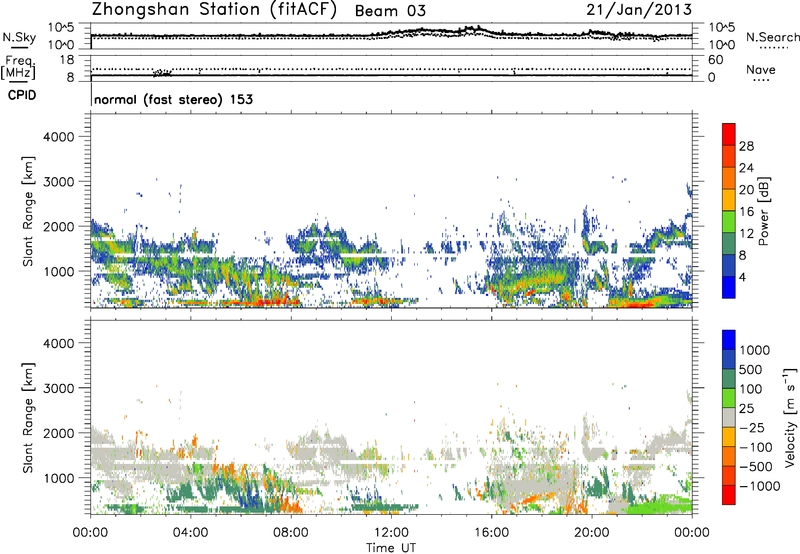Image resolution: width=800 pixels, height=554 pixels.
Task: Click the Velocity colorbar '-25' tick value
Action: coord(753,427)
